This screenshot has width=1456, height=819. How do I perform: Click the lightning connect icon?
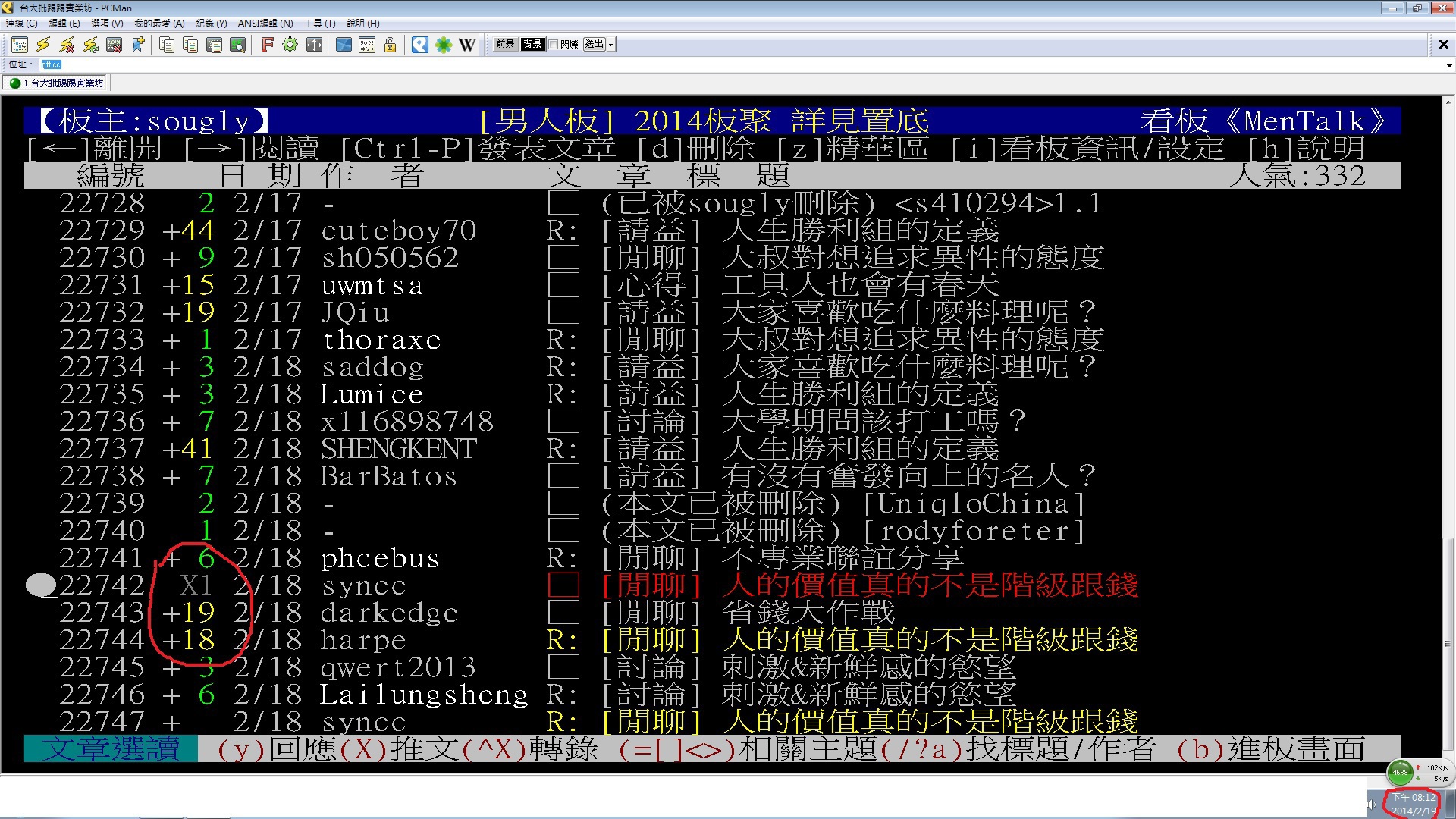(43, 45)
